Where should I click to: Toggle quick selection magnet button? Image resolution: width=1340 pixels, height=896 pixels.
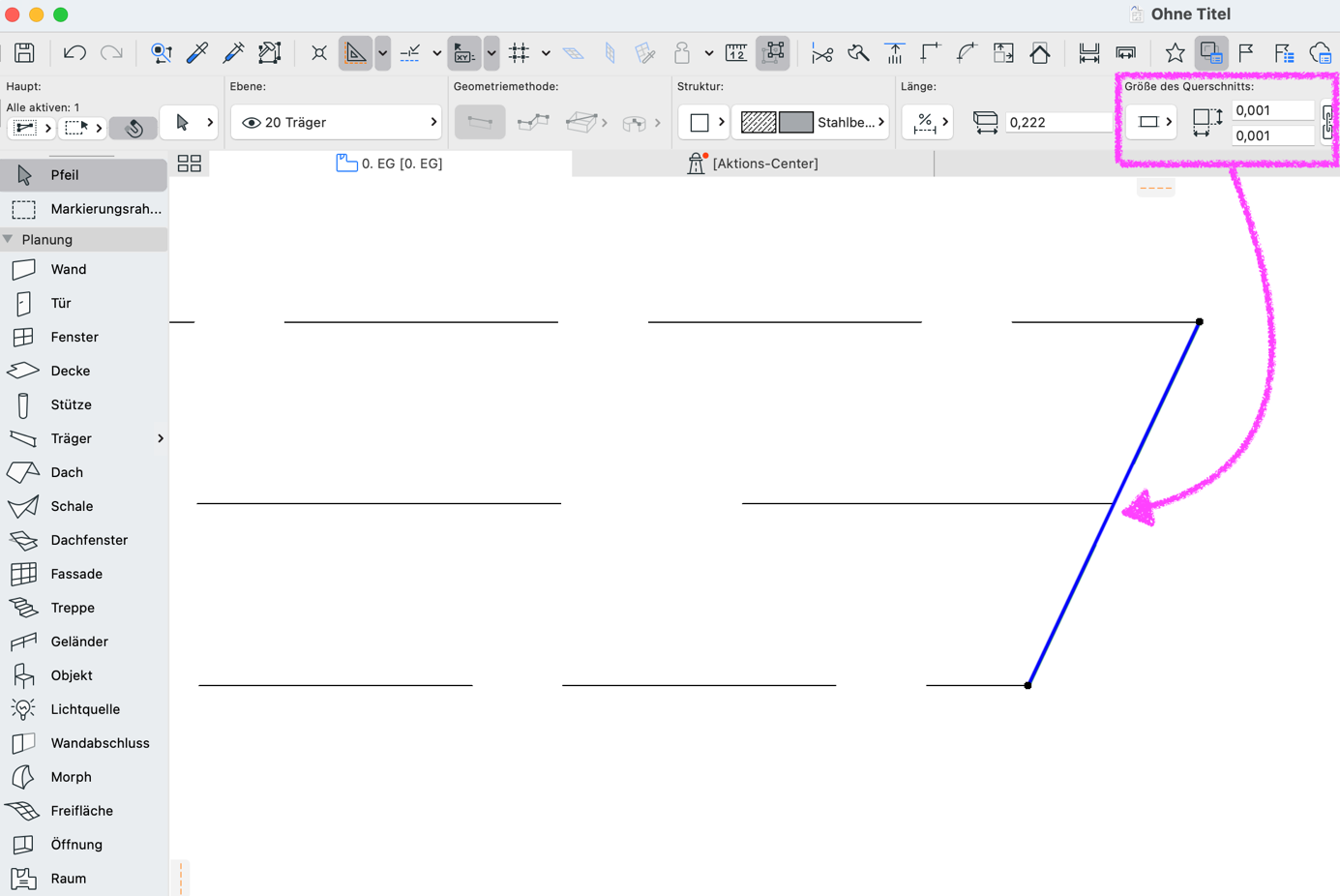pos(134,127)
